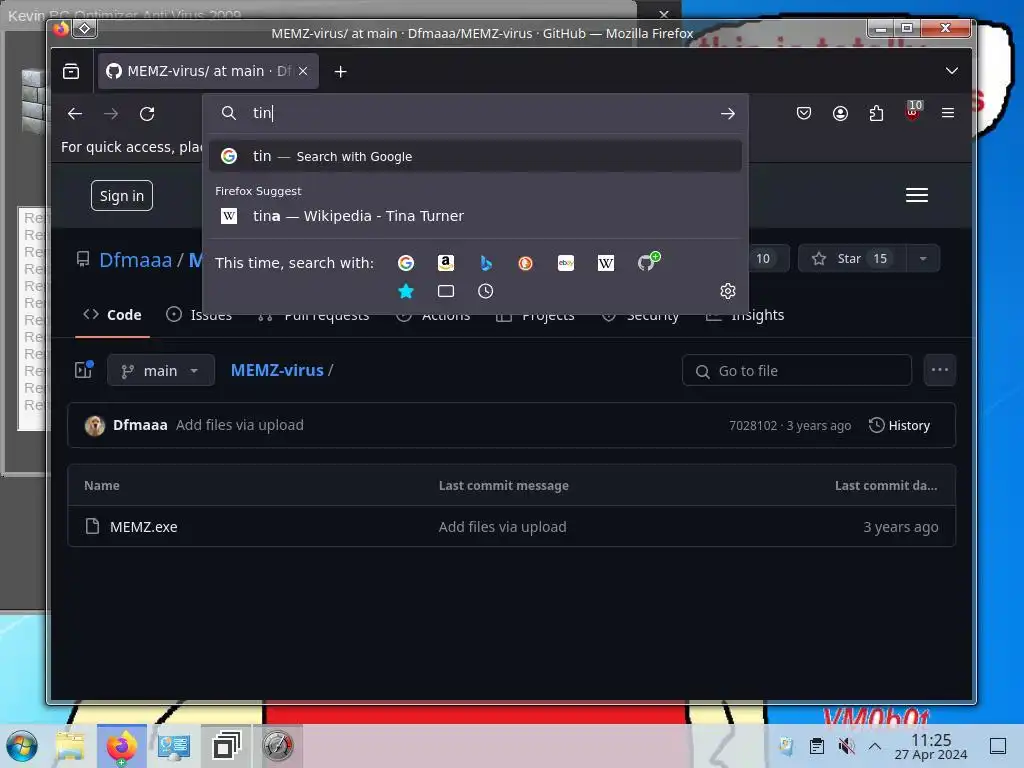Open the more options ellipsis button
1024x768 pixels.
940,370
